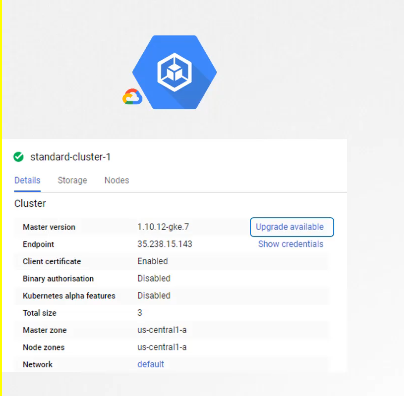Click the green cluster status checkmark icon

tap(19, 157)
